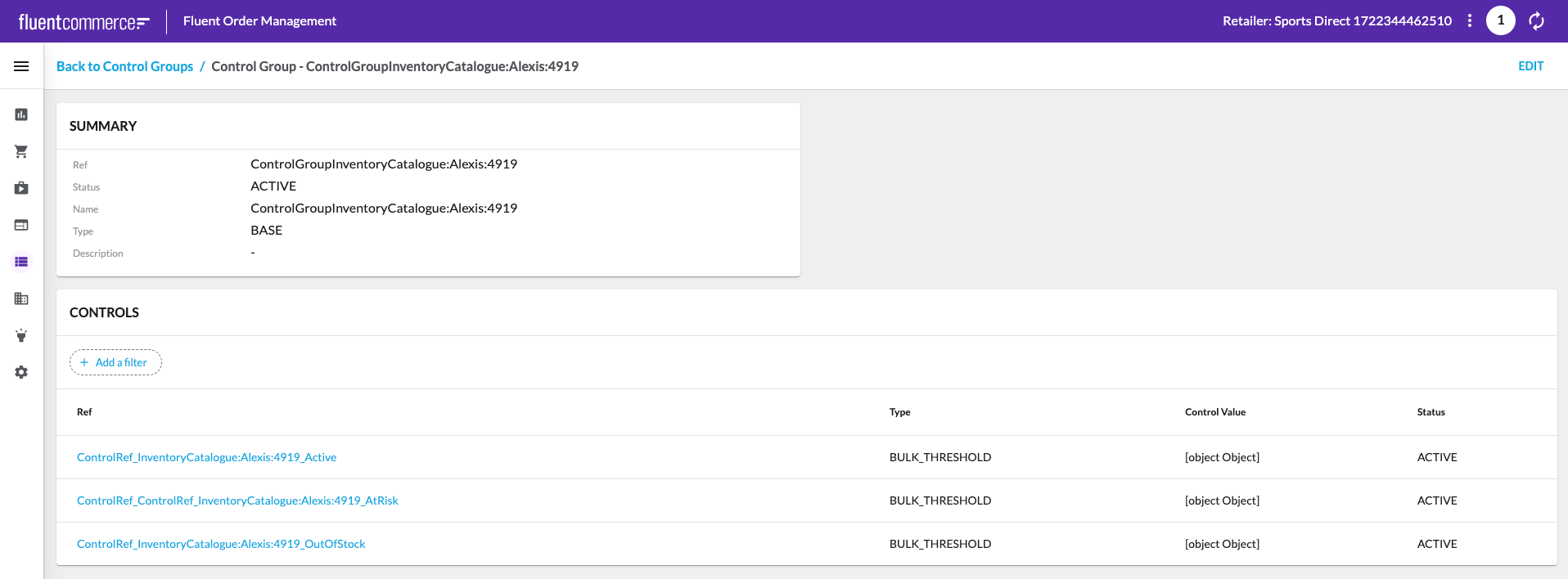Open ControlRef ending in 4919_AtRisk
This screenshot has height=579, width=1568.
tap(237, 500)
